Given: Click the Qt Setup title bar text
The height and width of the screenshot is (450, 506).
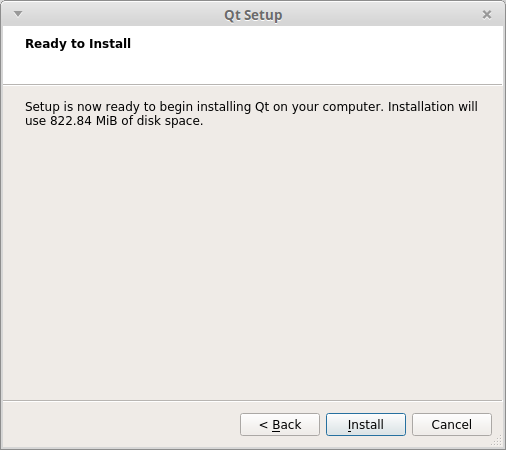Looking at the screenshot, I should coord(253,15).
